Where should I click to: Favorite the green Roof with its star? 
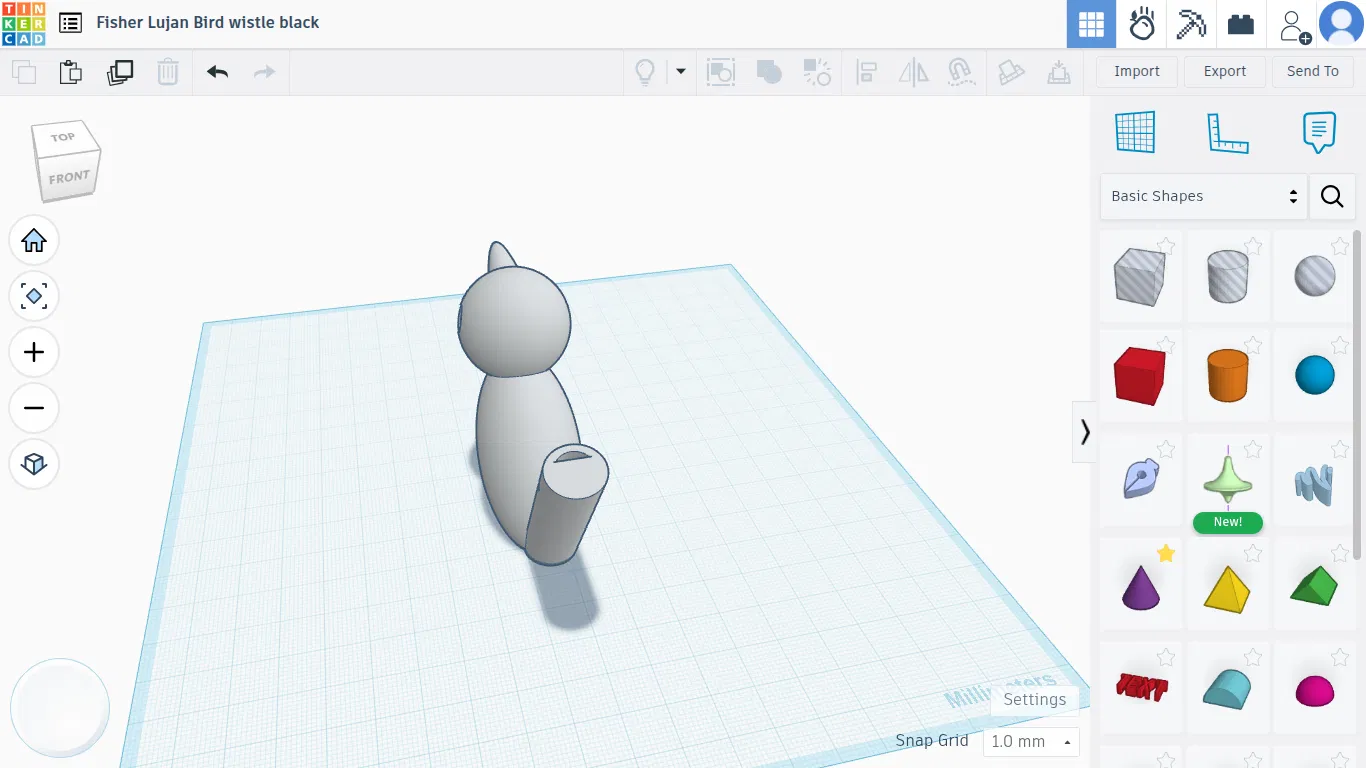[x=1340, y=553]
